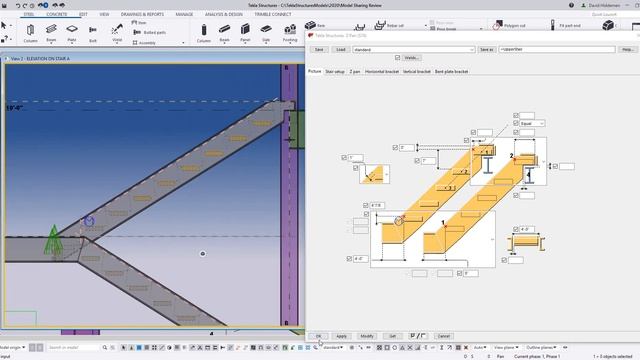
Task: Click the Apply button
Action: (341, 336)
